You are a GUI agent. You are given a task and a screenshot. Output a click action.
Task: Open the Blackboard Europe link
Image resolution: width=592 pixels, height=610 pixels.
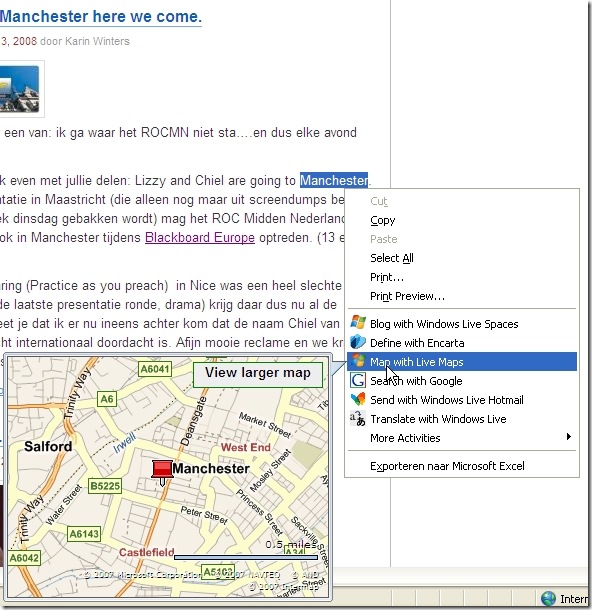[200, 237]
